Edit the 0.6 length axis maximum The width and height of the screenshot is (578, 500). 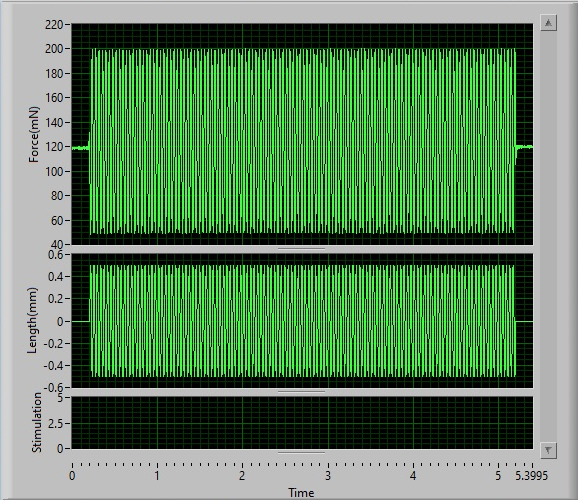click(x=56, y=255)
